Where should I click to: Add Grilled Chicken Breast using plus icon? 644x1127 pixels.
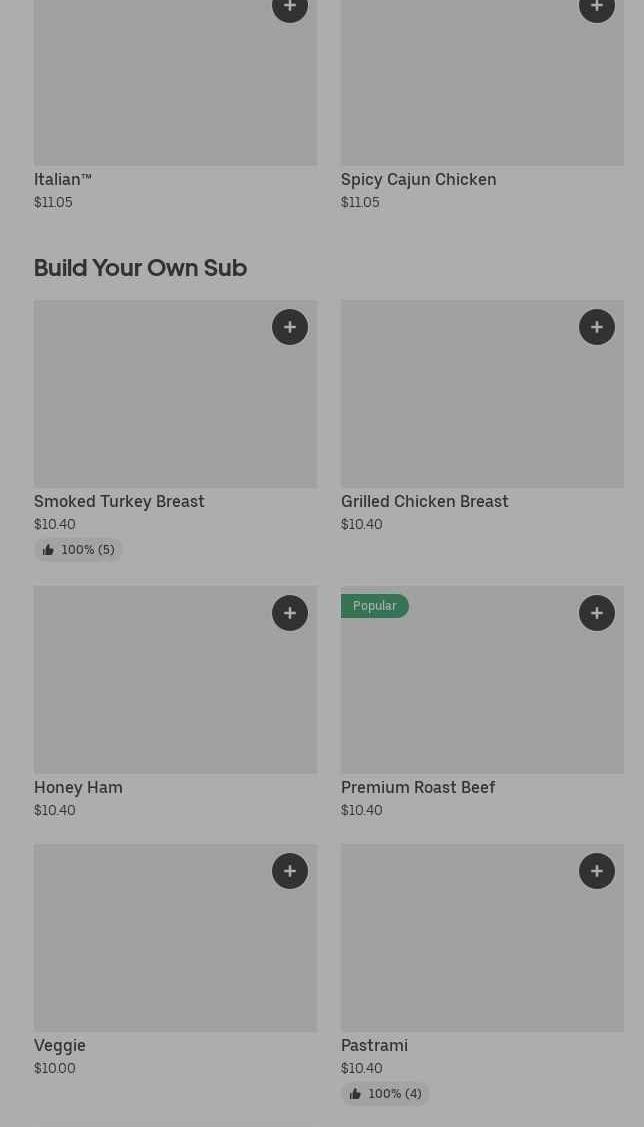coord(597,327)
